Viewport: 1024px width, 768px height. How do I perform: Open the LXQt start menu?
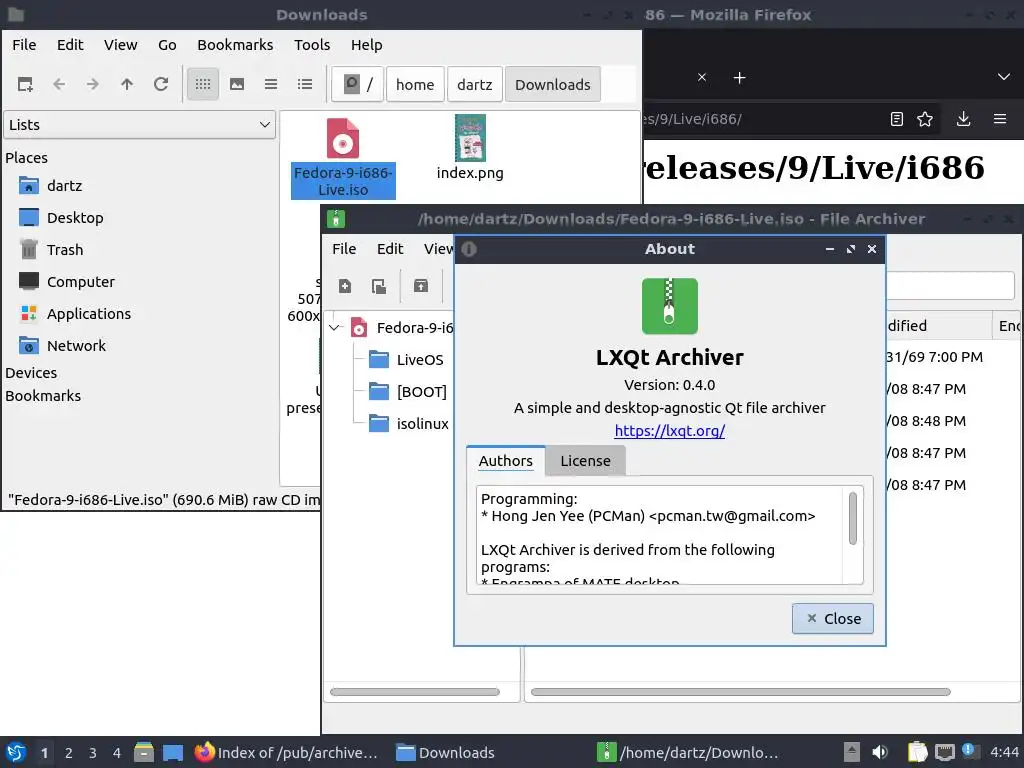(x=16, y=752)
